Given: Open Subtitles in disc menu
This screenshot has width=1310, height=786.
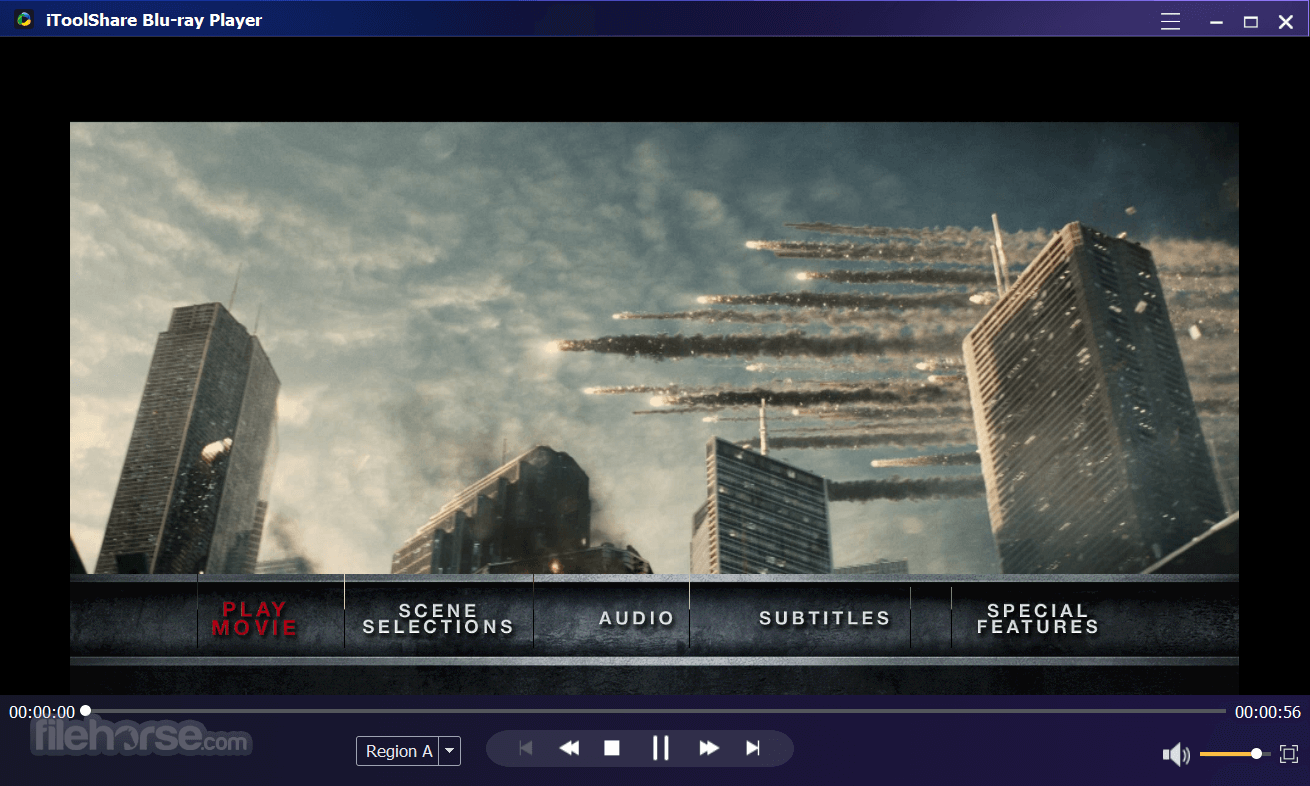Looking at the screenshot, I should point(825,618).
